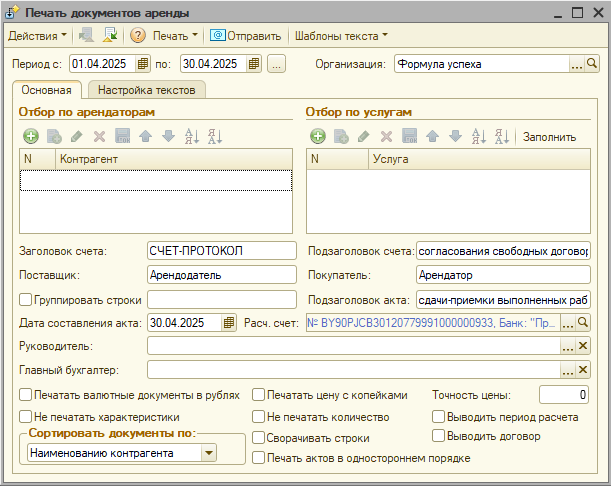Toggle Печатать цену с копейками
Image resolution: width=611 pixels, height=486 pixels.
pyautogui.click(x=259, y=395)
